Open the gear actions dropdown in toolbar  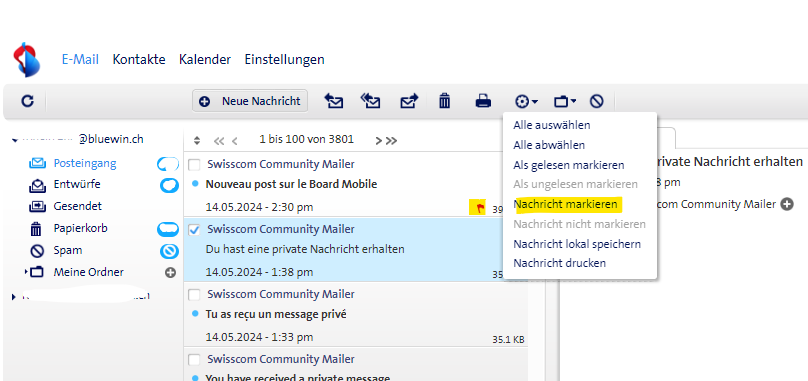click(526, 102)
